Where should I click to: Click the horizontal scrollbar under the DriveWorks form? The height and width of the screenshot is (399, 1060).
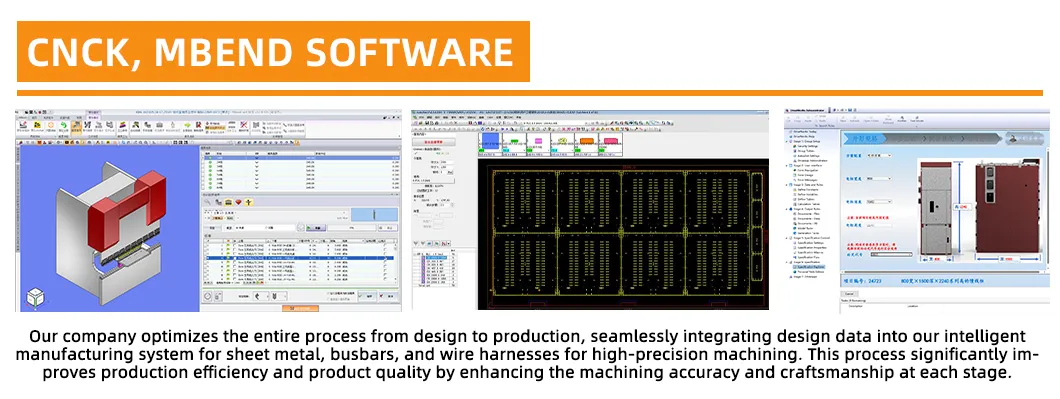pyautogui.click(x=943, y=272)
